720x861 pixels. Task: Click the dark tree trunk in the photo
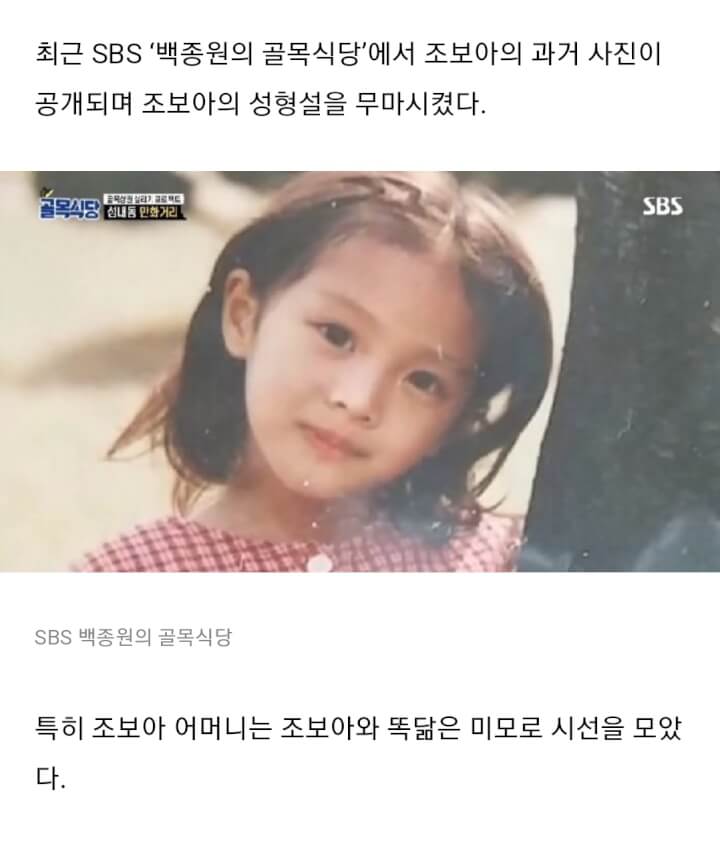(623, 372)
